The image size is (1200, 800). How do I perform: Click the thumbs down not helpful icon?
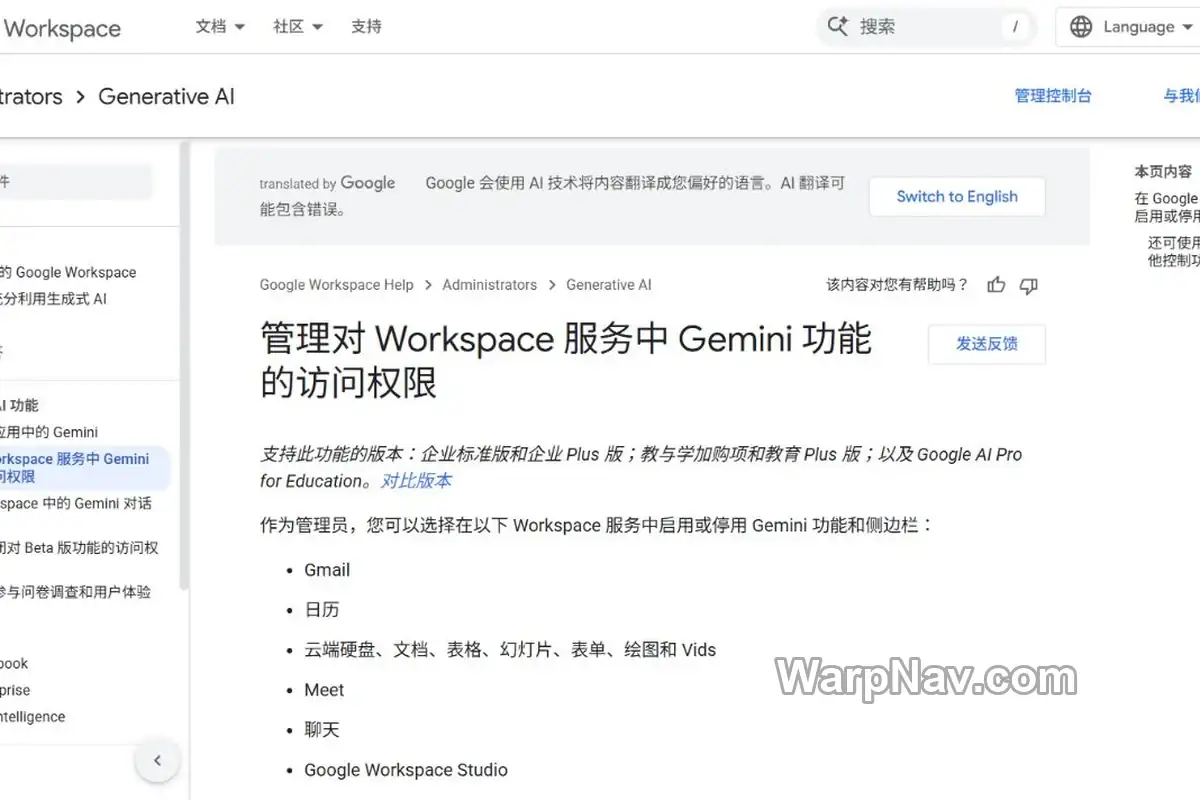click(1028, 285)
